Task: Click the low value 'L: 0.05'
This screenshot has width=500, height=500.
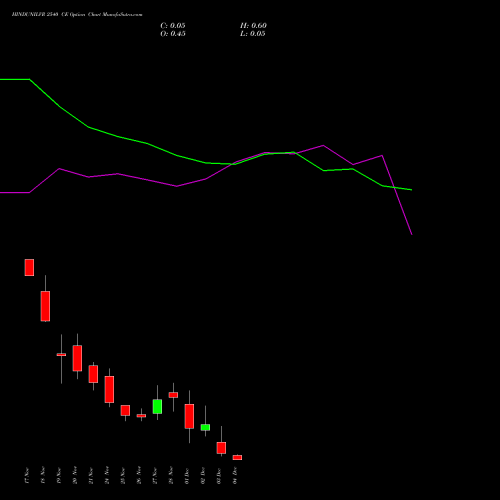Action: point(253,34)
